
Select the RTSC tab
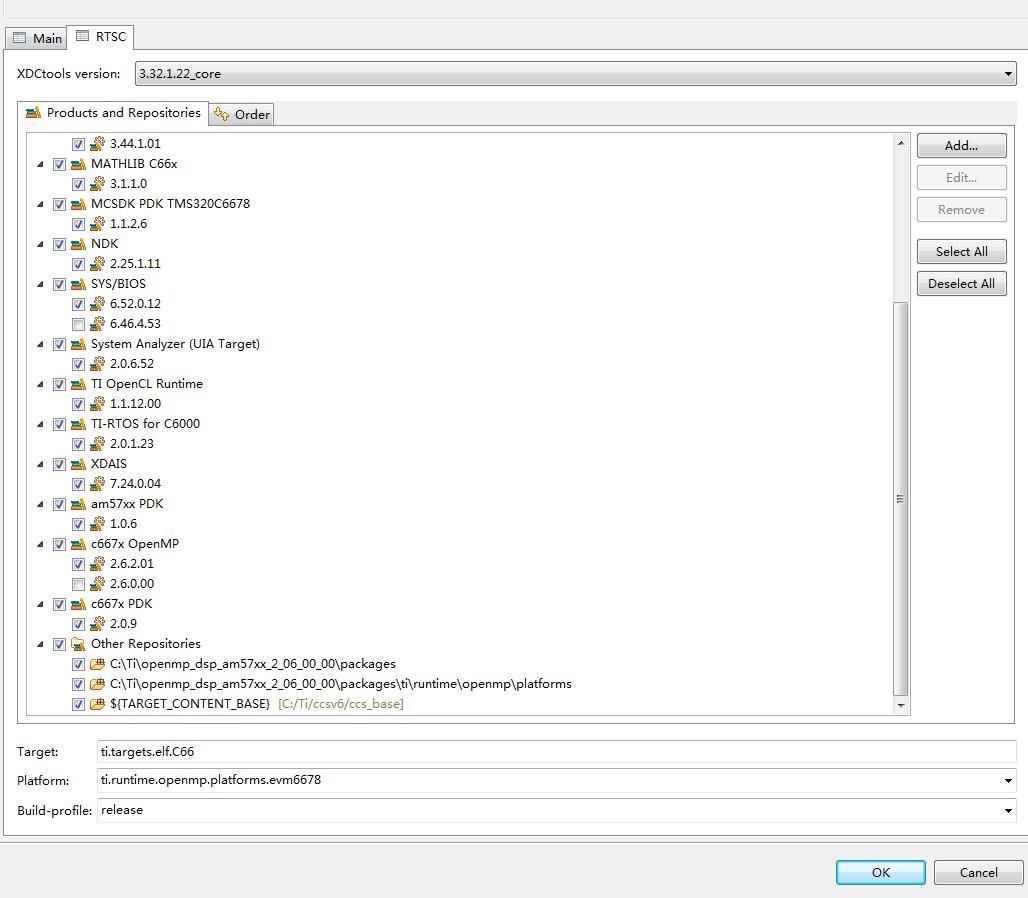click(101, 37)
